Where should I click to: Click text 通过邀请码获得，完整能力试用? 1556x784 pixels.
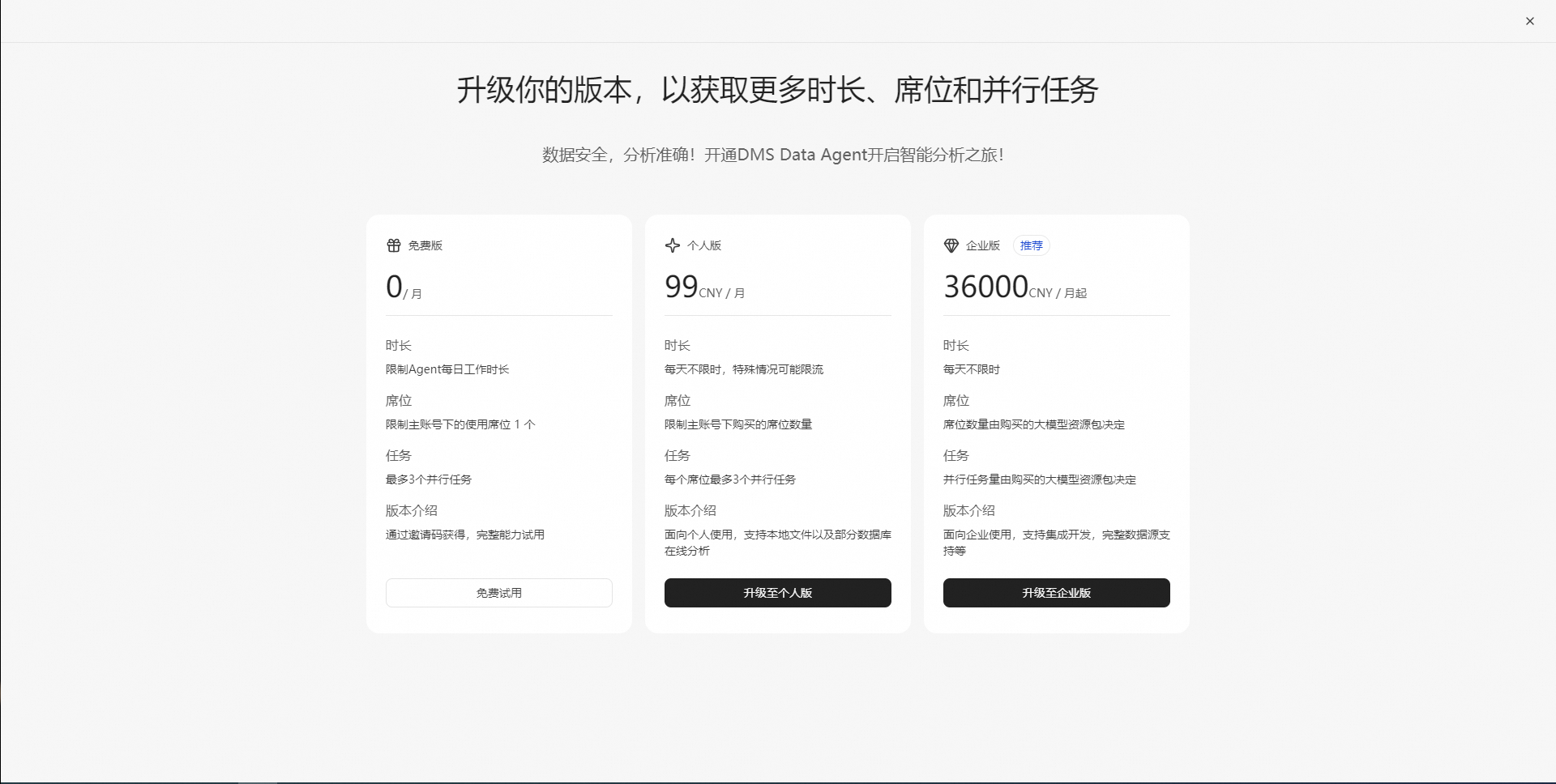pyautogui.click(x=465, y=535)
